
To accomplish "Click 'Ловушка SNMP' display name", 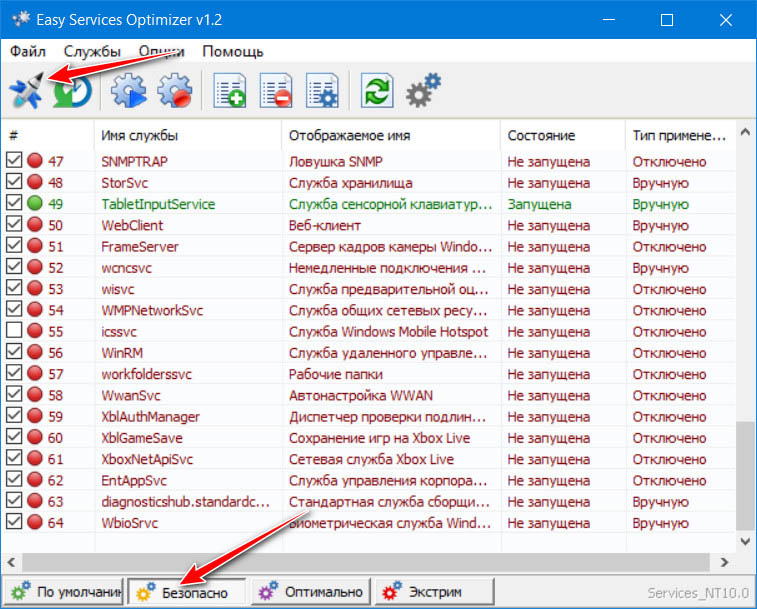I will [336, 161].
